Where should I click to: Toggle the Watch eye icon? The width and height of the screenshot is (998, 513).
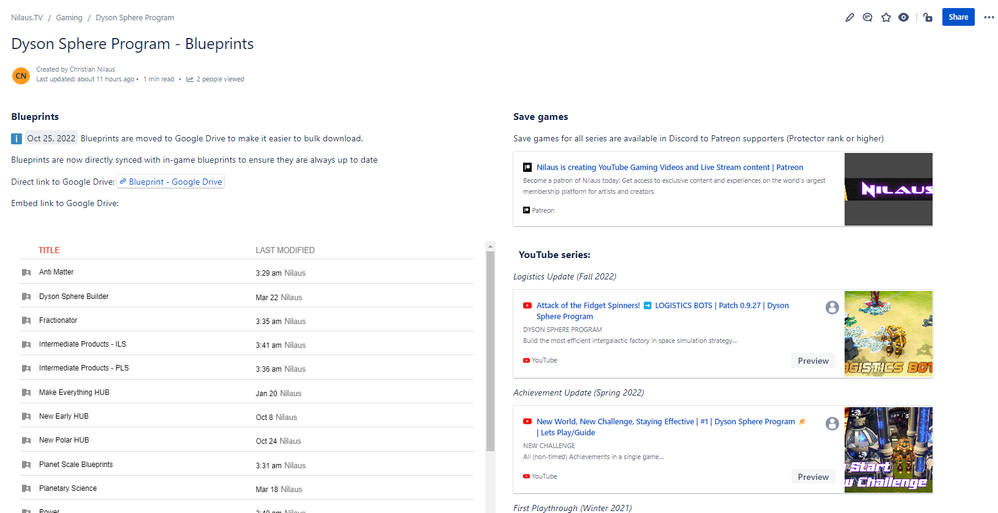point(903,18)
